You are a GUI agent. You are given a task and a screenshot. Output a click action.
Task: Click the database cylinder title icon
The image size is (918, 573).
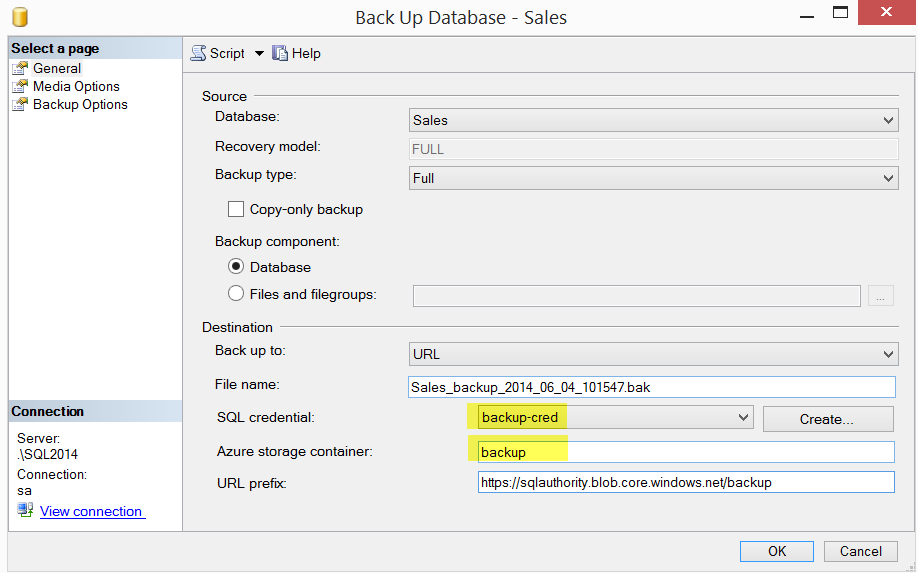pyautogui.click(x=20, y=17)
